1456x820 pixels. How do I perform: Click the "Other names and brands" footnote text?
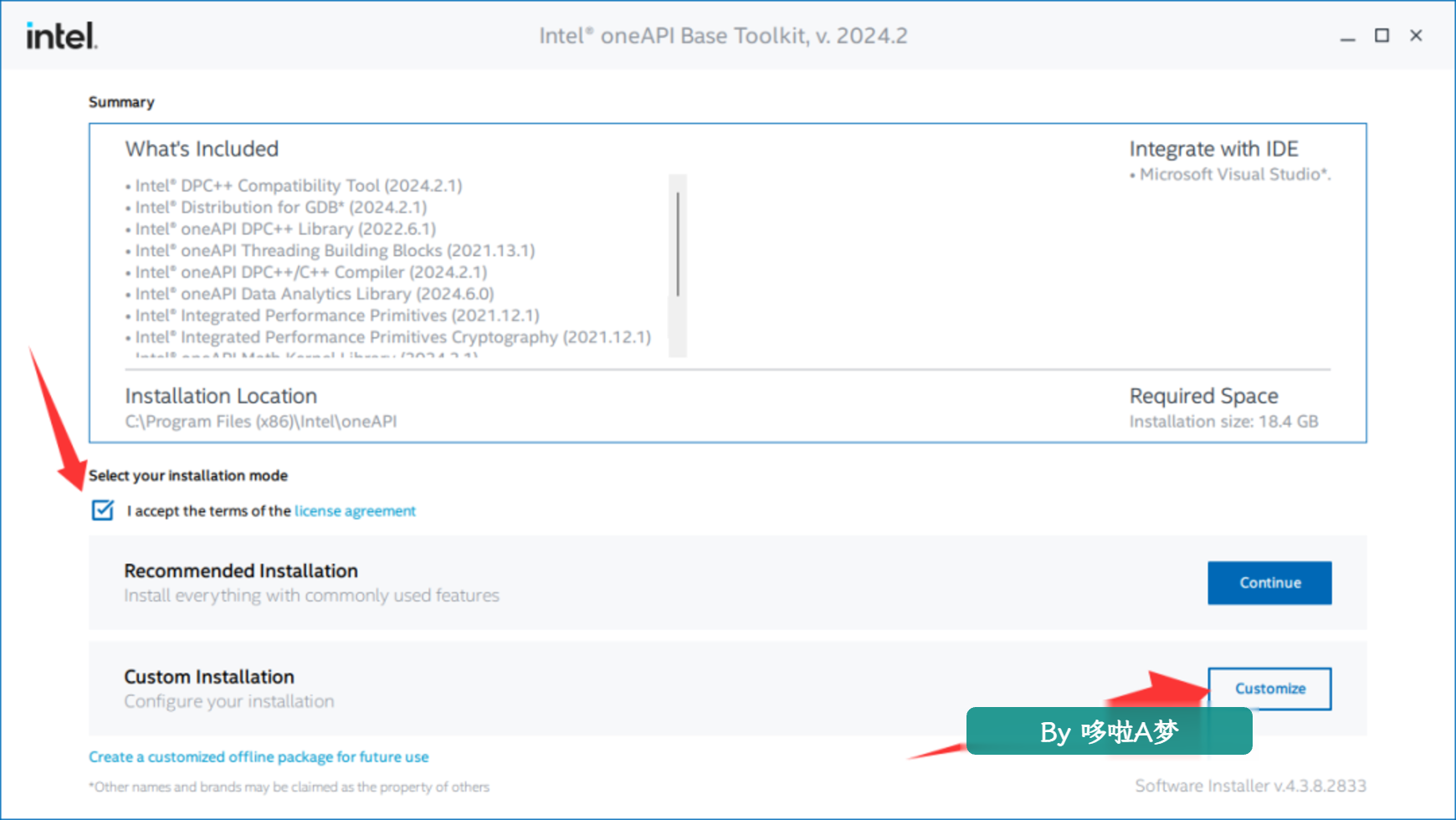(289, 787)
